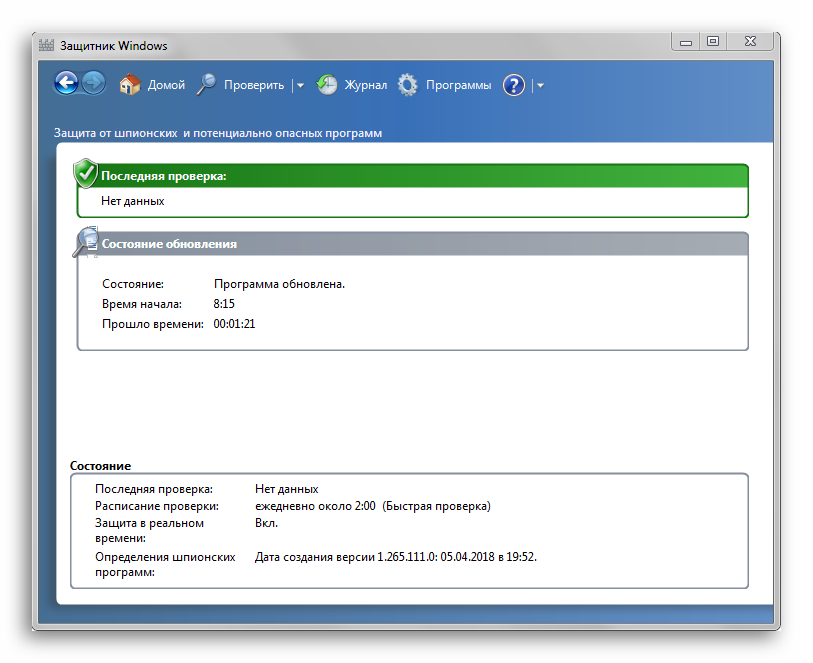
Task: Click the house icon for Домой
Action: point(129,85)
